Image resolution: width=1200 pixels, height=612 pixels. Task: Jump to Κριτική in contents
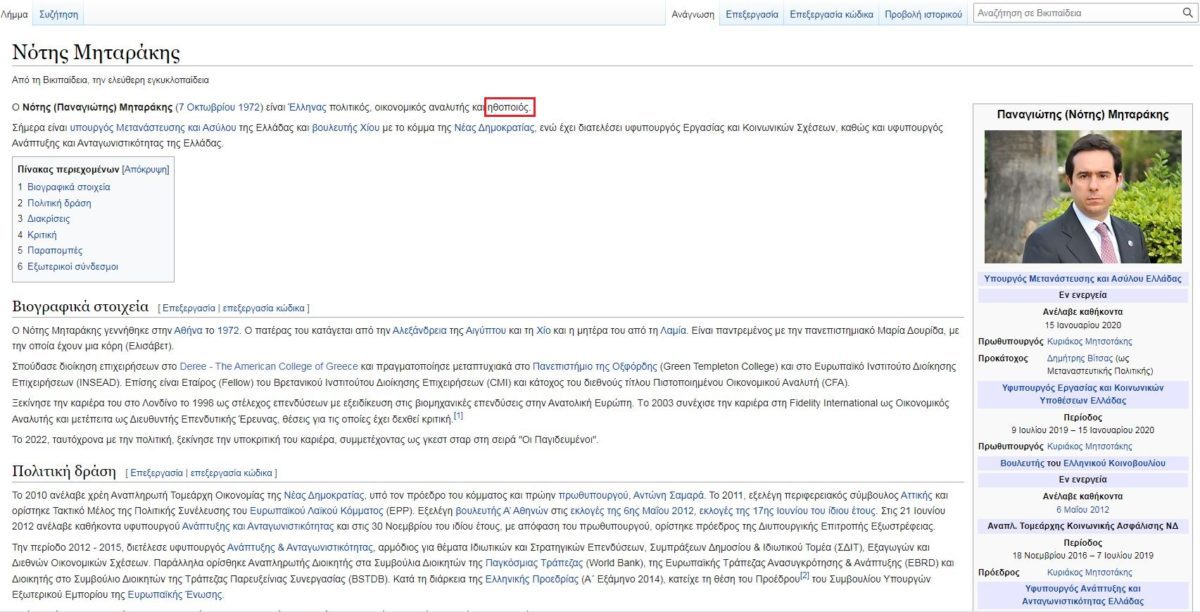point(44,234)
